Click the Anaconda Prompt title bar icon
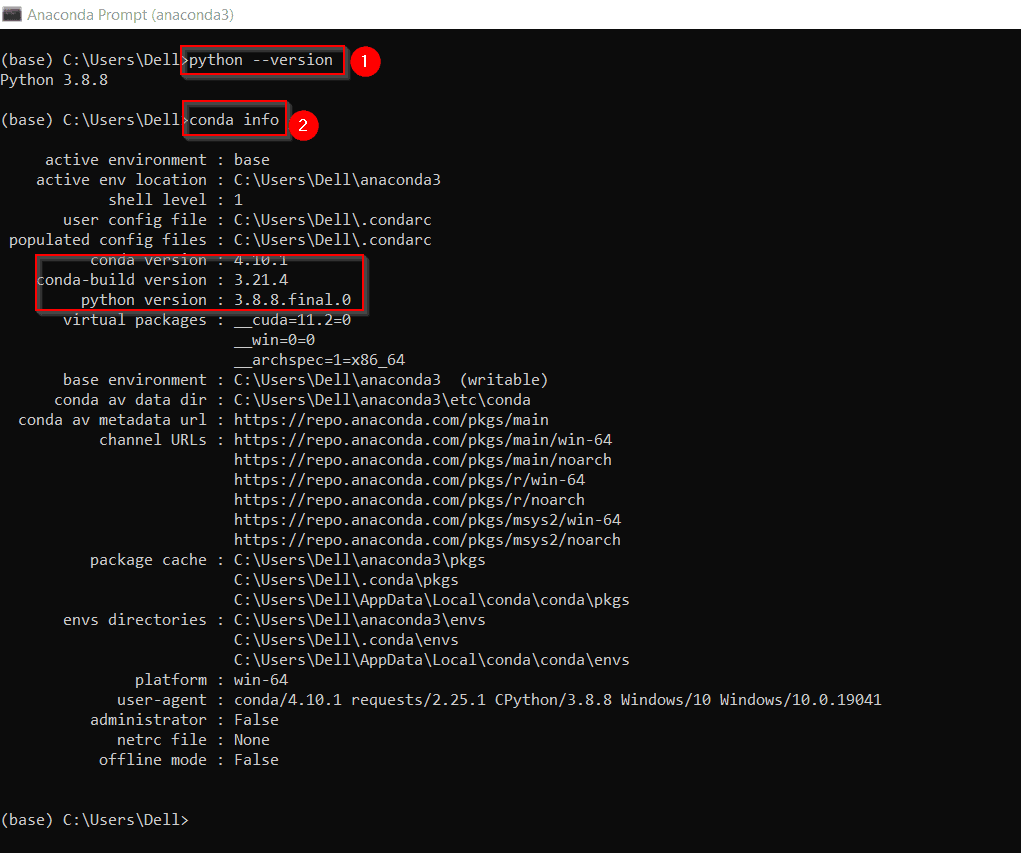Screen dimensions: 1021x853 12,15
